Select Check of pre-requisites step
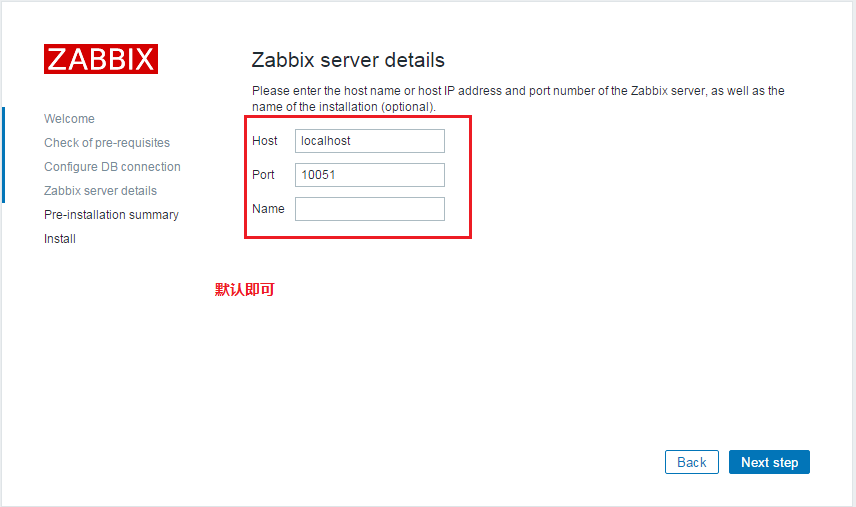856x507 pixels. click(x=107, y=143)
